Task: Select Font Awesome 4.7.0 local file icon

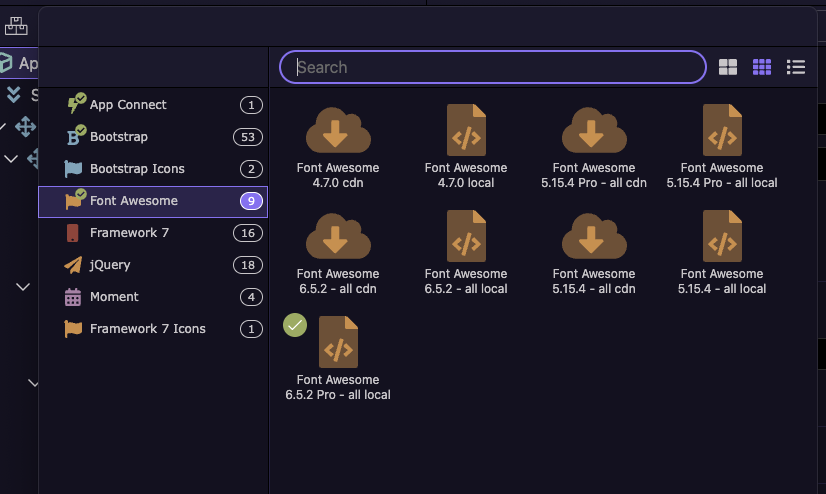Action: click(x=466, y=130)
